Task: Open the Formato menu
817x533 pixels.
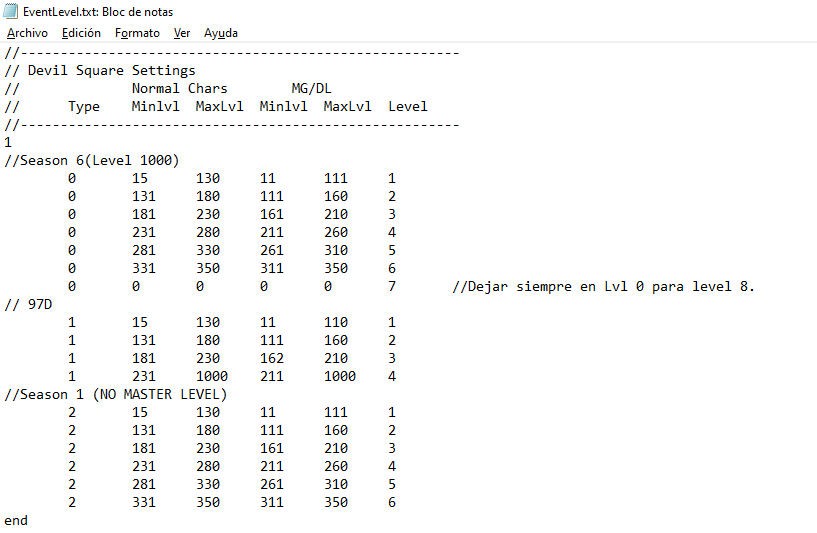Action: 137,33
